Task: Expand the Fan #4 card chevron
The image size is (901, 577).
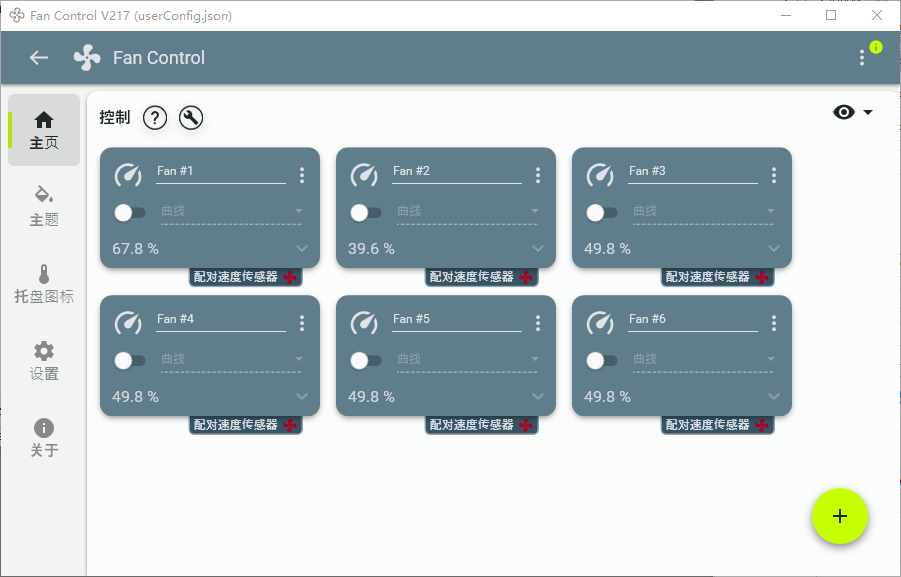Action: [x=302, y=396]
